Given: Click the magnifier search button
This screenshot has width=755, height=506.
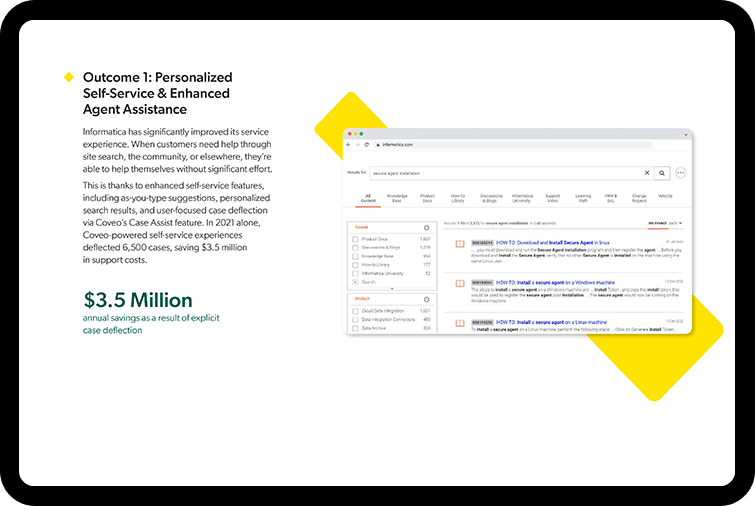Looking at the screenshot, I should [x=661, y=172].
